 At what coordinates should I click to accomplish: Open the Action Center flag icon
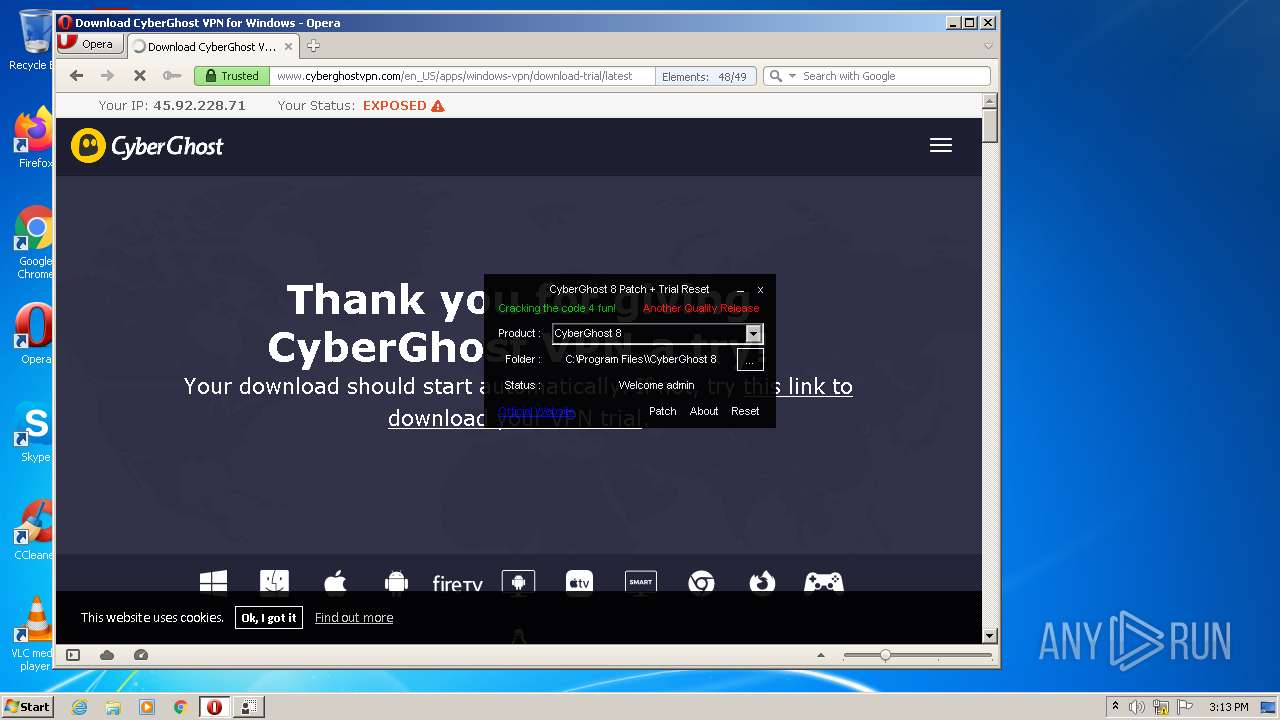click(1185, 707)
